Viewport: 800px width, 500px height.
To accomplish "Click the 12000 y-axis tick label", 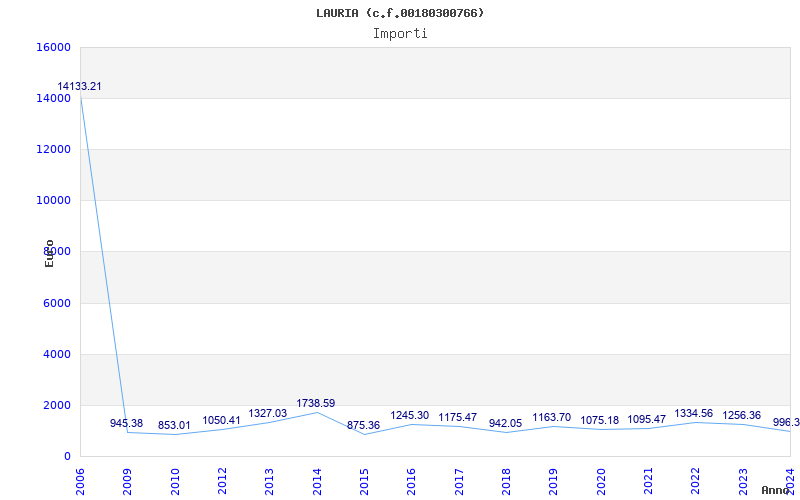I will [x=53, y=149].
